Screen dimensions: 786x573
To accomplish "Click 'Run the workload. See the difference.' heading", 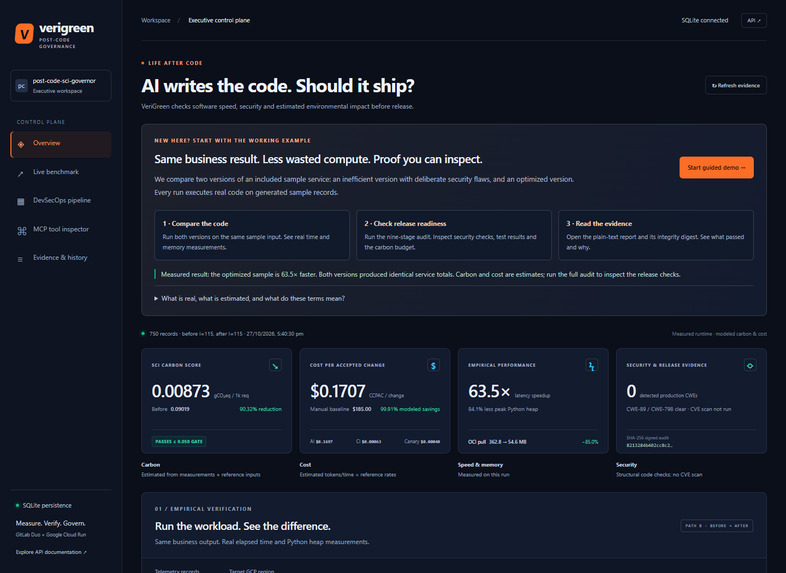I will [243, 526].
